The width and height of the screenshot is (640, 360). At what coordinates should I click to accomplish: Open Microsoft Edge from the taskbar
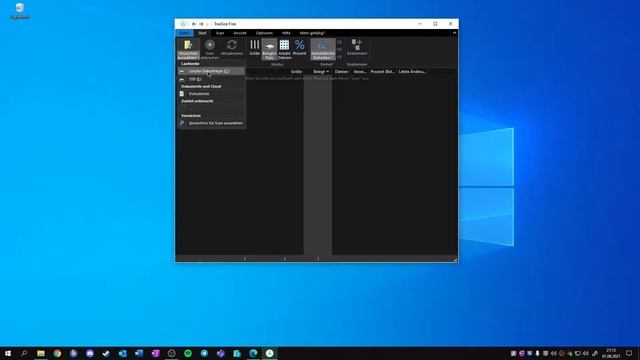click(253, 353)
